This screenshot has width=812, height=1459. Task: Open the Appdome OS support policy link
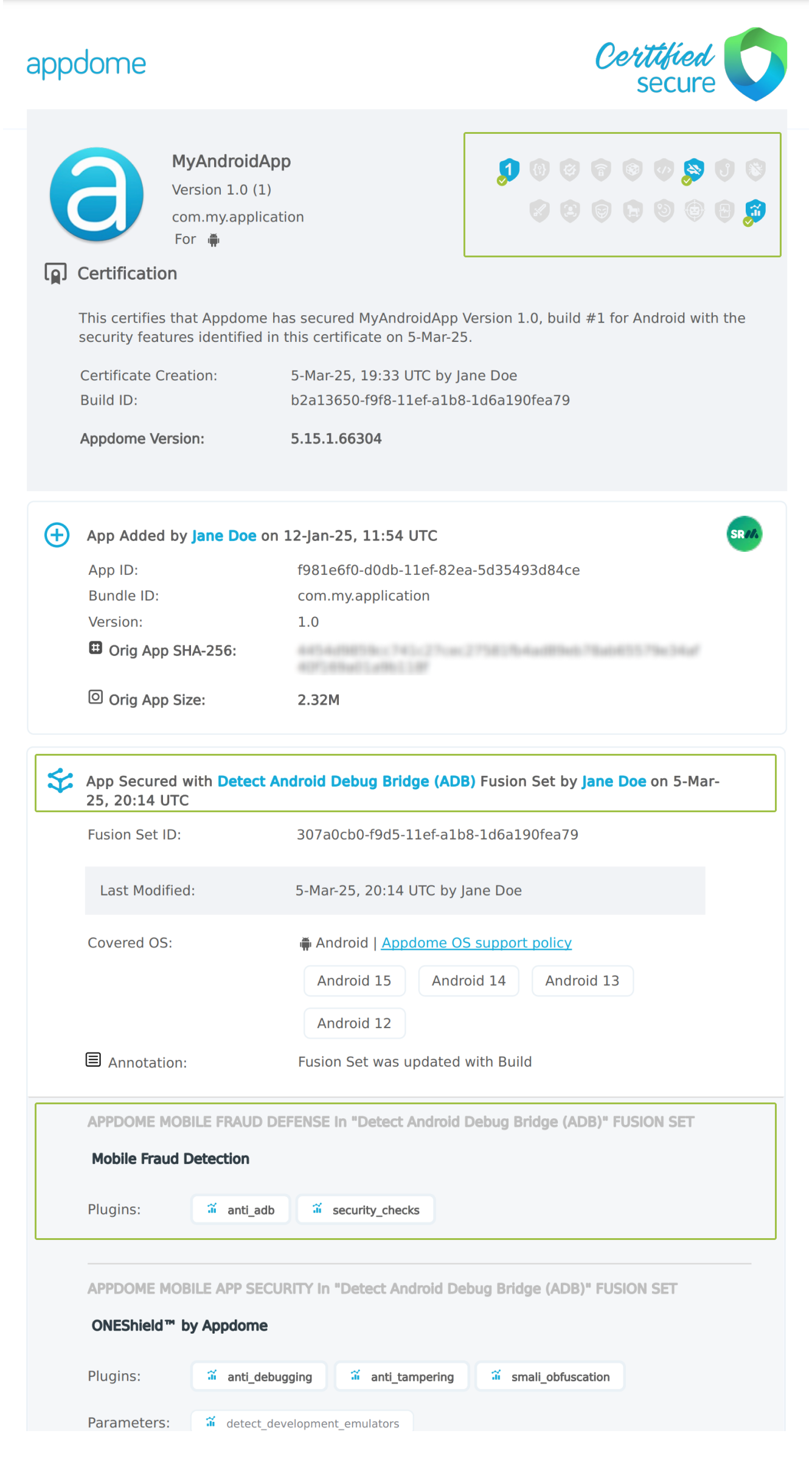point(476,942)
